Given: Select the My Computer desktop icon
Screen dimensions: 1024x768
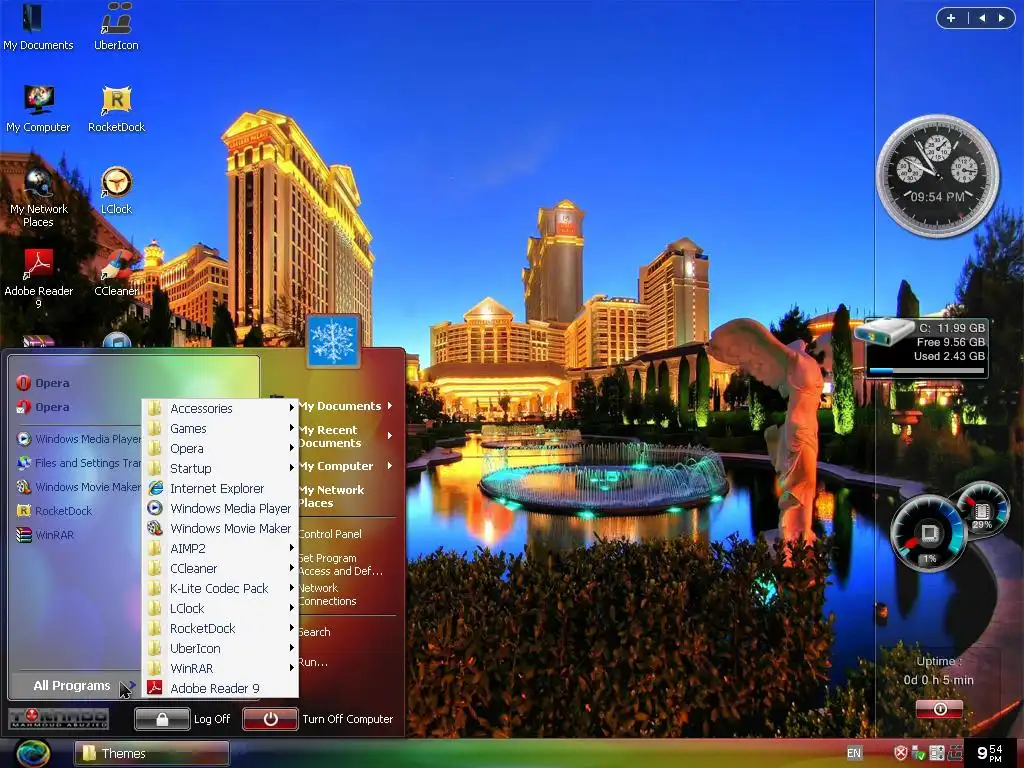Looking at the screenshot, I should 38,108.
